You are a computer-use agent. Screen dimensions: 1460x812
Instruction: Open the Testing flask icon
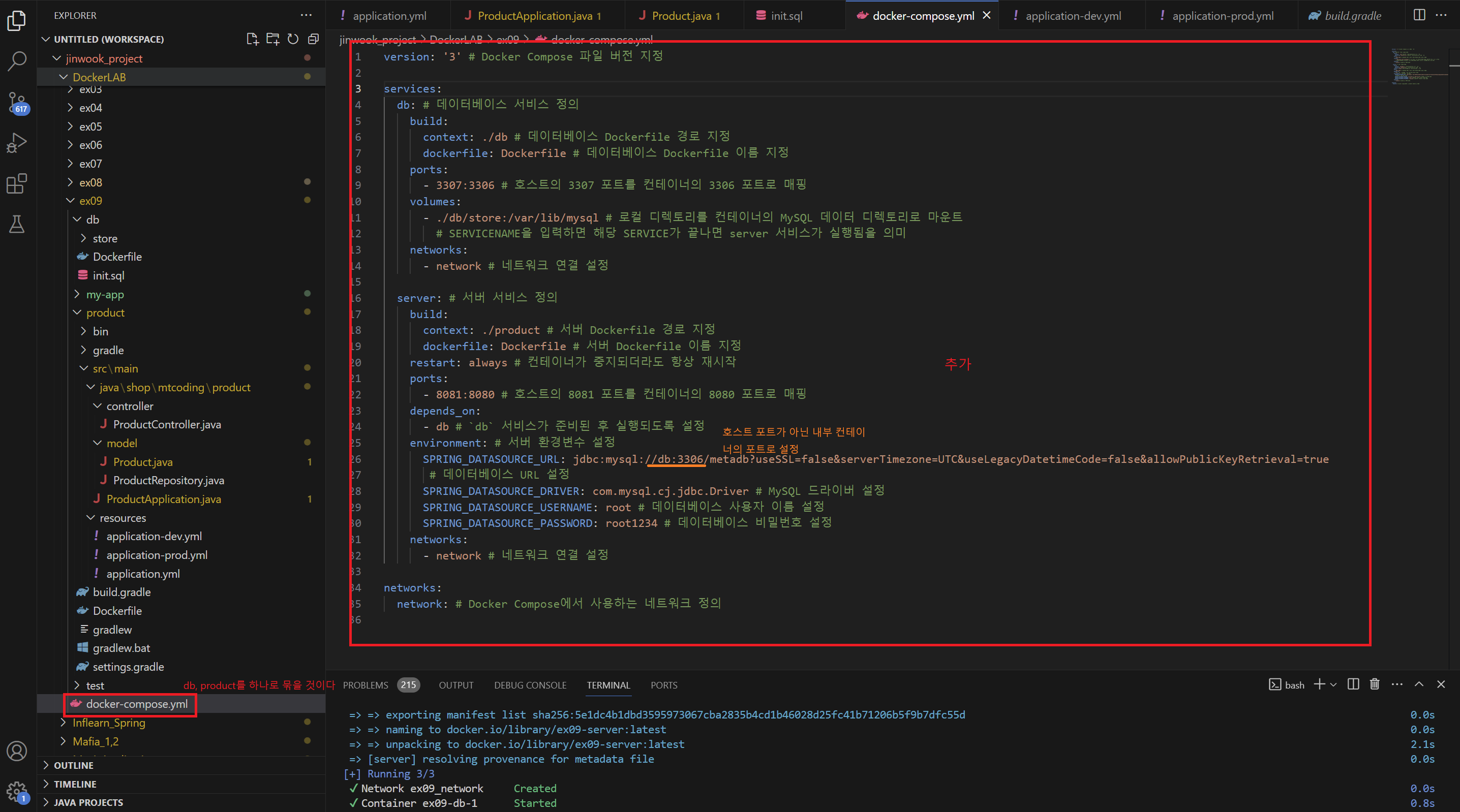(x=17, y=225)
